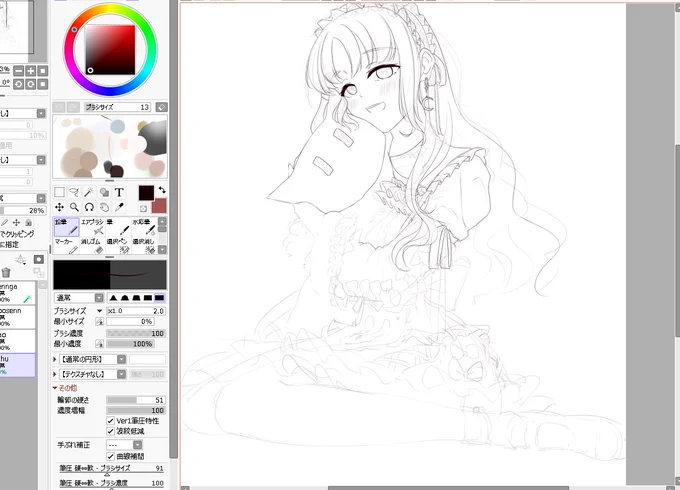Image resolution: width=680 pixels, height=490 pixels.
Task: Click the brush size x1.0 2.0 field
Action: [136, 311]
